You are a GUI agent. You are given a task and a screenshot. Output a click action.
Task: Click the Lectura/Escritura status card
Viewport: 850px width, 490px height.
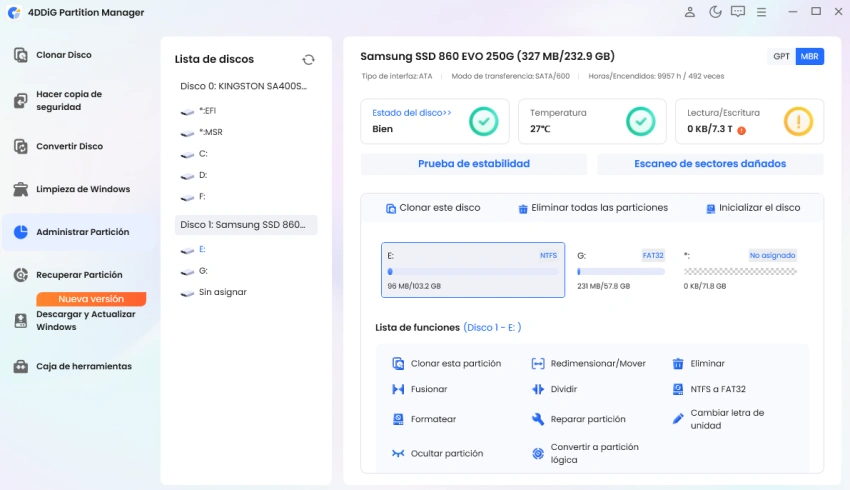(749, 121)
